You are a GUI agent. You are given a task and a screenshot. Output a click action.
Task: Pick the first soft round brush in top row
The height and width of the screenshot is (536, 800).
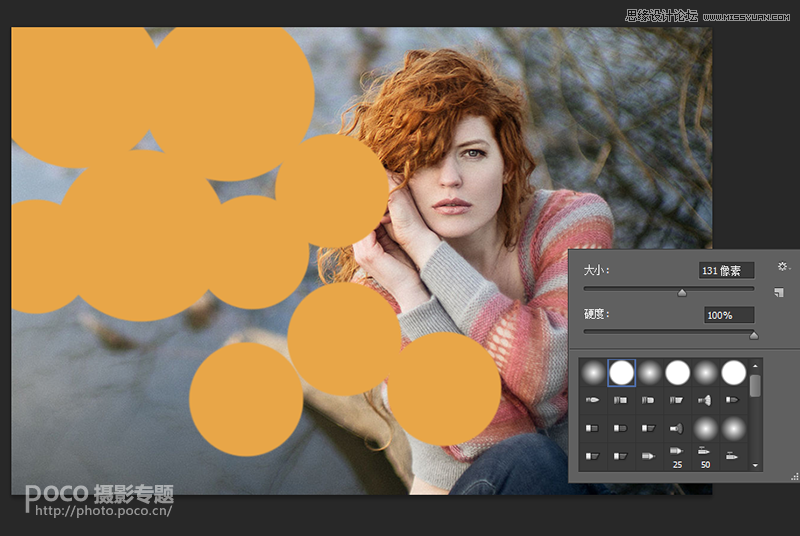(x=593, y=372)
